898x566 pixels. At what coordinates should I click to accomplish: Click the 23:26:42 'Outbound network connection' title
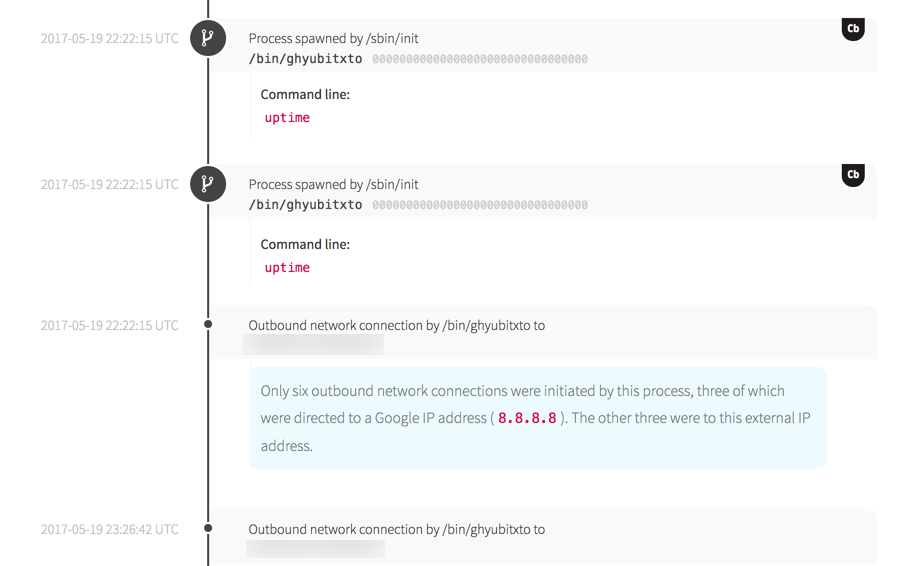(396, 529)
